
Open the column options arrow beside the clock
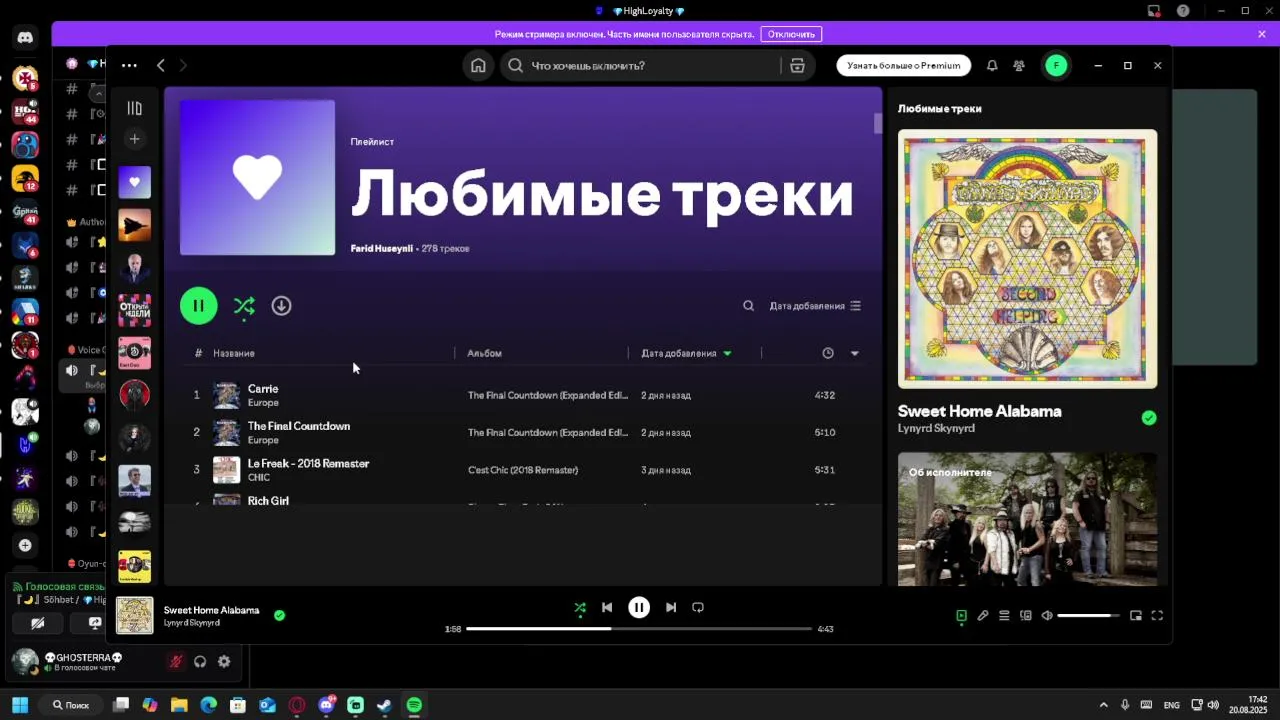coord(854,353)
